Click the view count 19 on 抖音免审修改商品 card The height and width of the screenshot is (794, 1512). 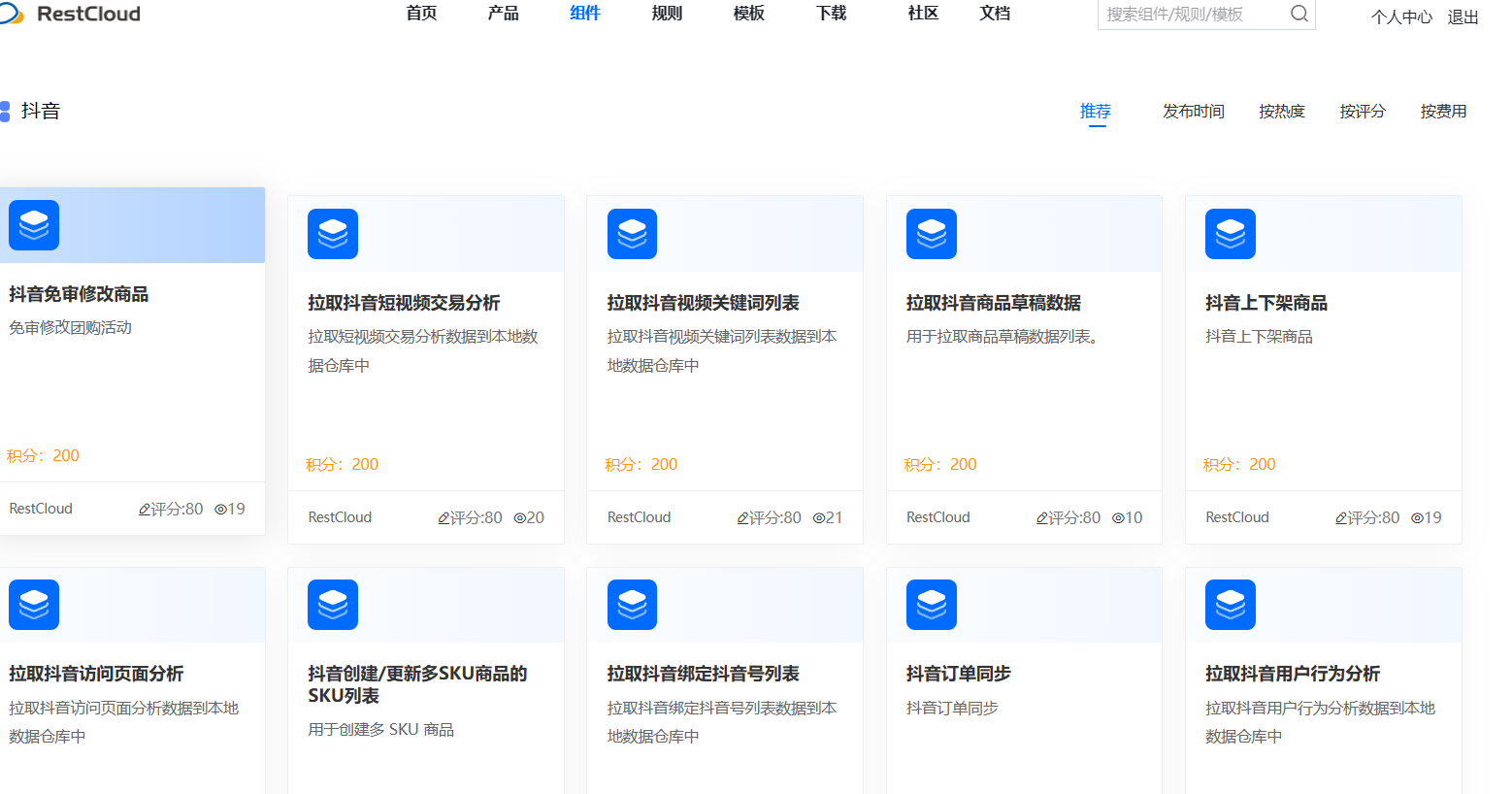(230, 509)
